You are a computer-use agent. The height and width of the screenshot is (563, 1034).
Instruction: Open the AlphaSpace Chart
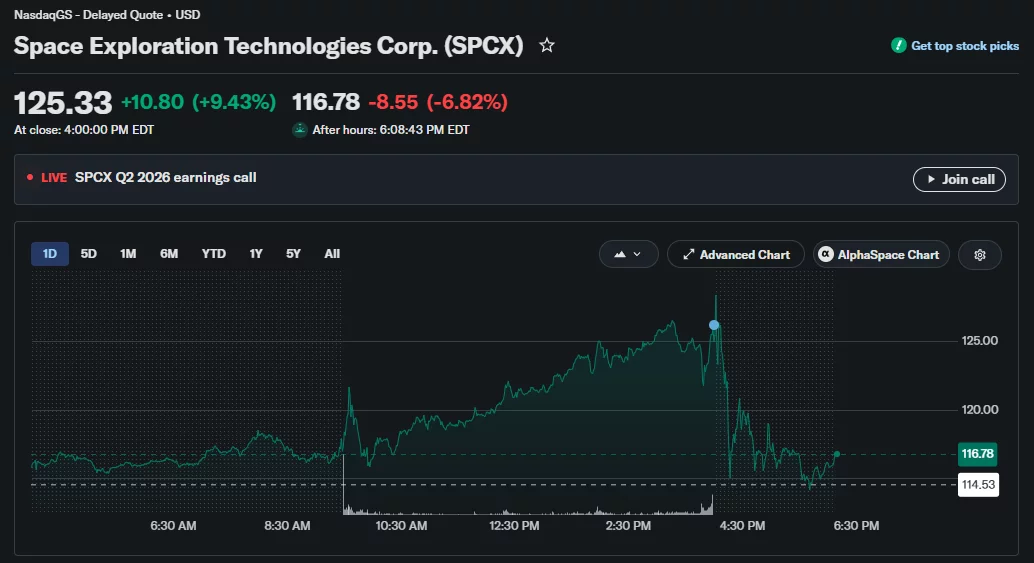(881, 254)
